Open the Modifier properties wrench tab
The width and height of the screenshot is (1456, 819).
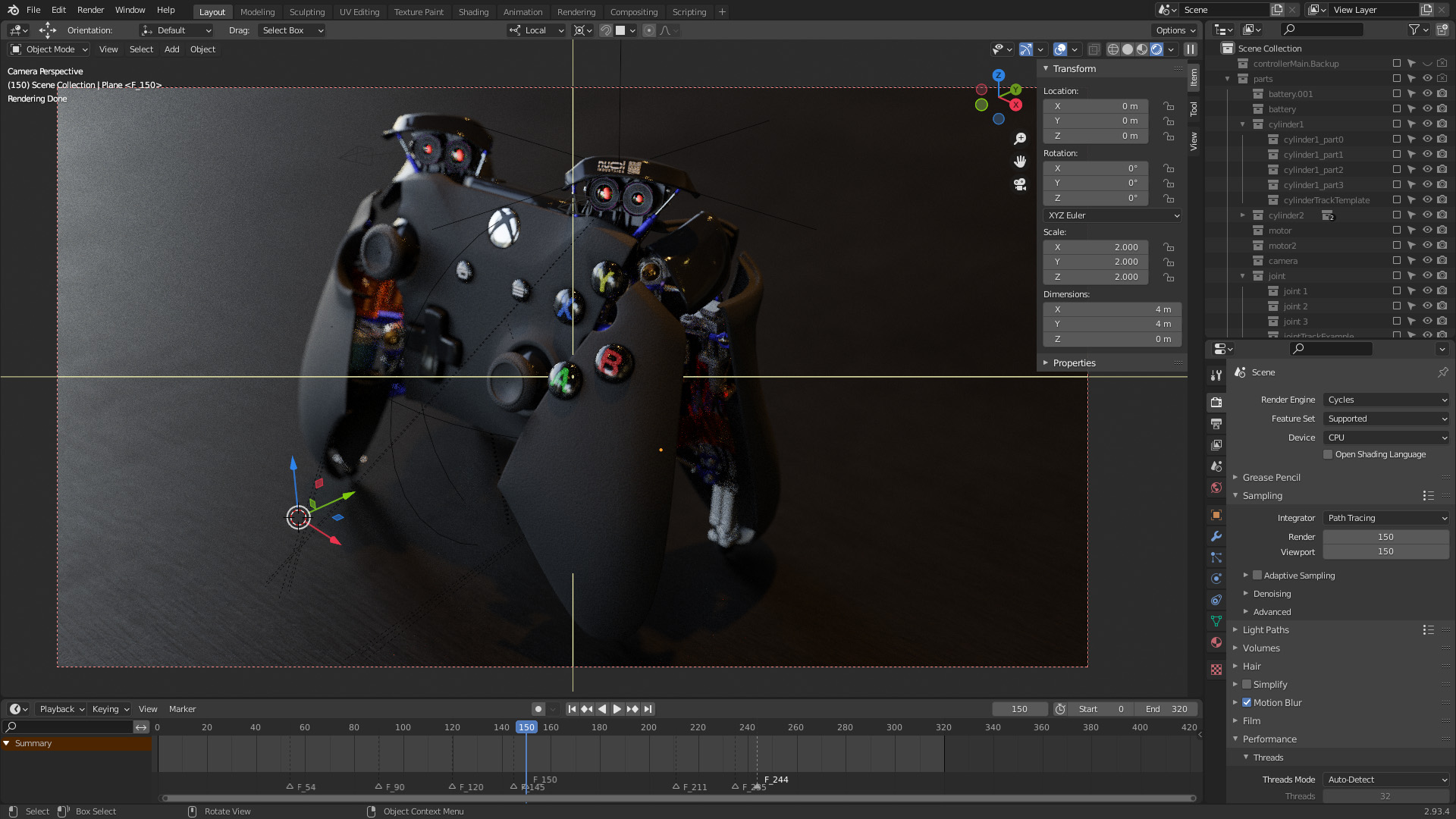(x=1216, y=536)
